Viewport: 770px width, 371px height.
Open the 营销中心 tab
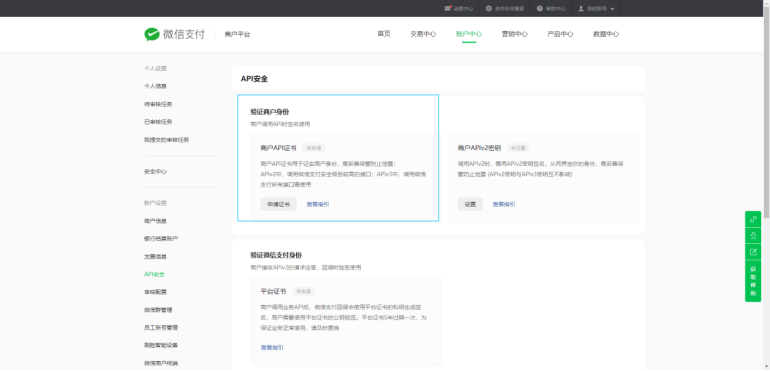(515, 34)
